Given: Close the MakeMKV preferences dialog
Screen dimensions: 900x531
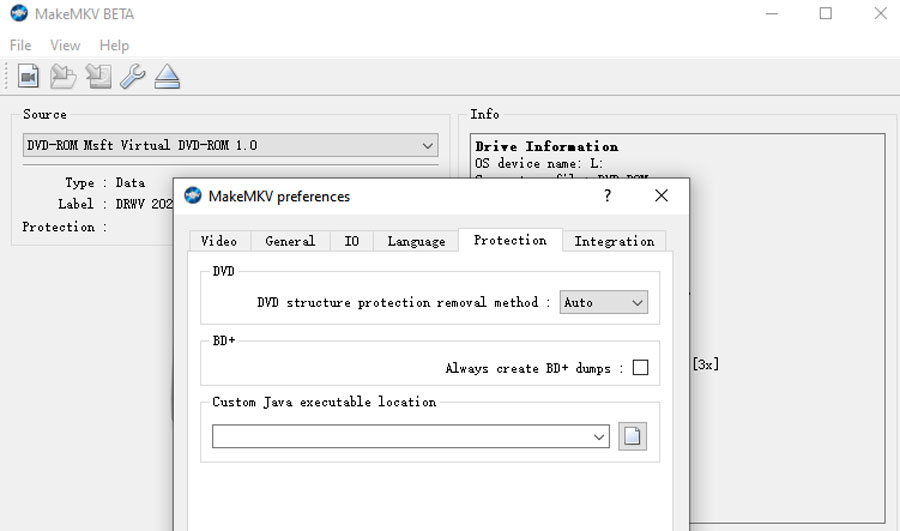Looking at the screenshot, I should tap(661, 196).
